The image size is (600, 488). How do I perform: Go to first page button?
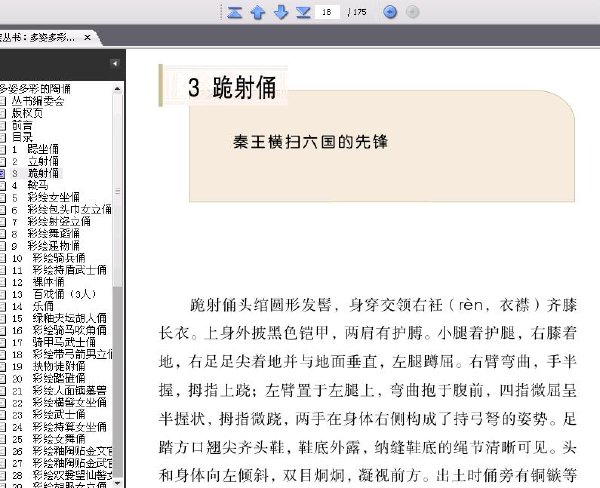coord(235,12)
